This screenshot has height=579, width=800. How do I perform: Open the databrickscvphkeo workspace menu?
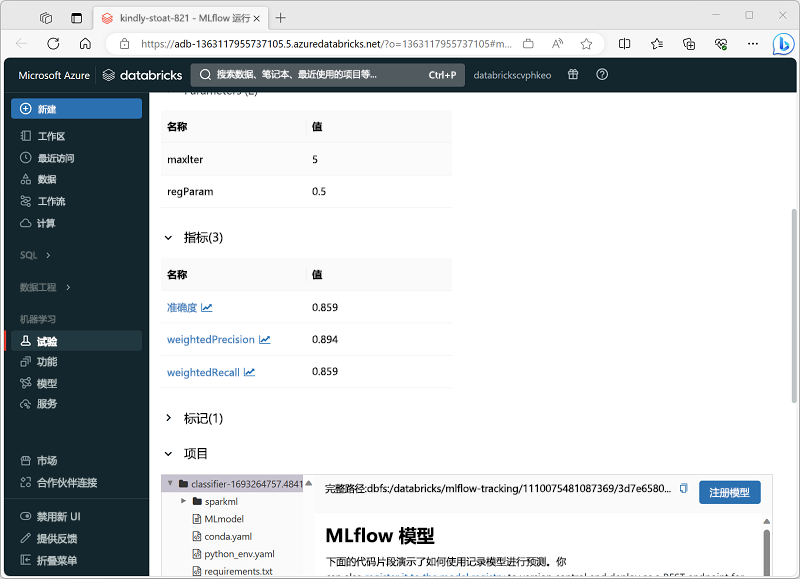pos(512,75)
